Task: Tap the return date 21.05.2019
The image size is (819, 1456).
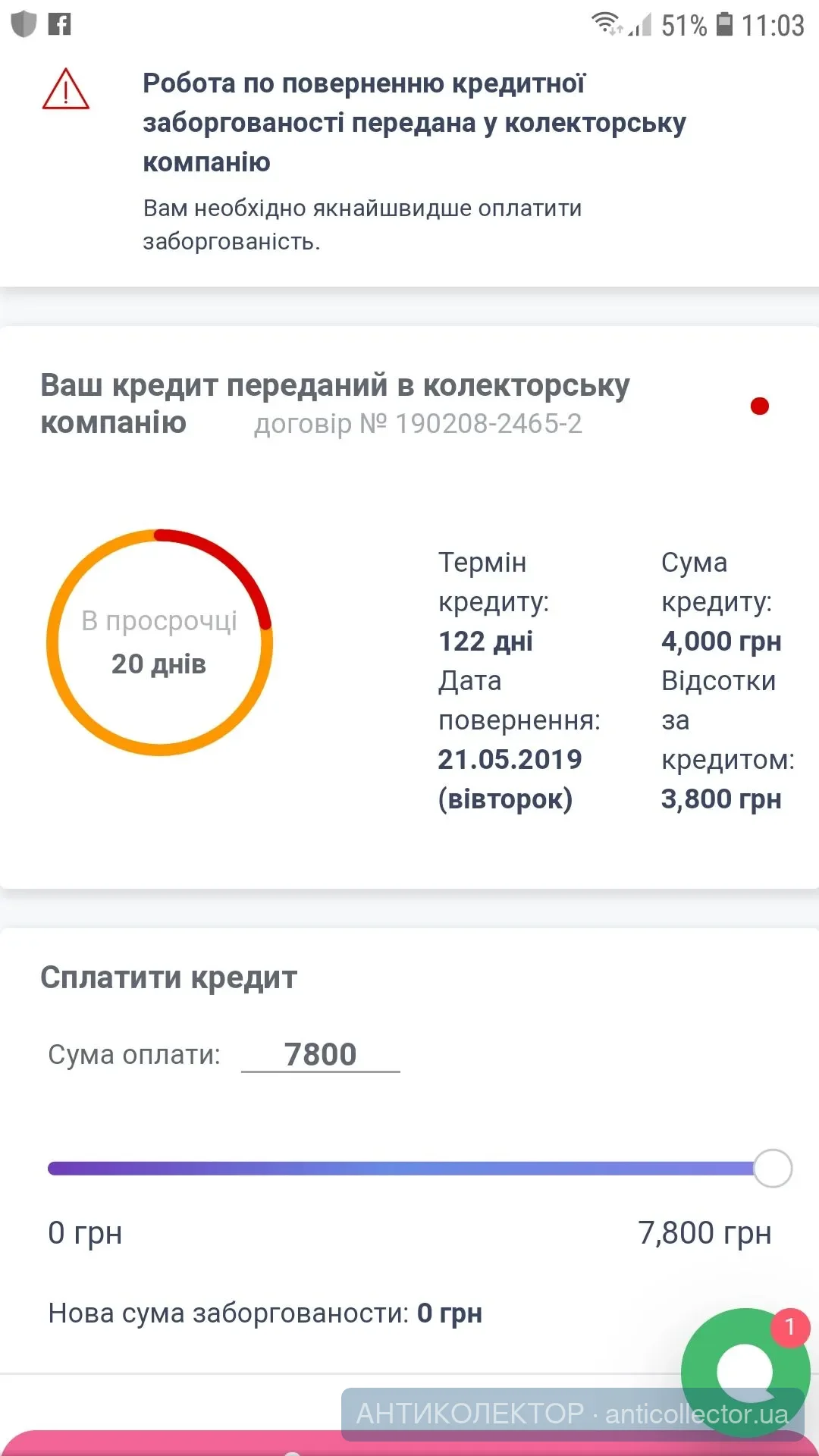Action: [510, 759]
